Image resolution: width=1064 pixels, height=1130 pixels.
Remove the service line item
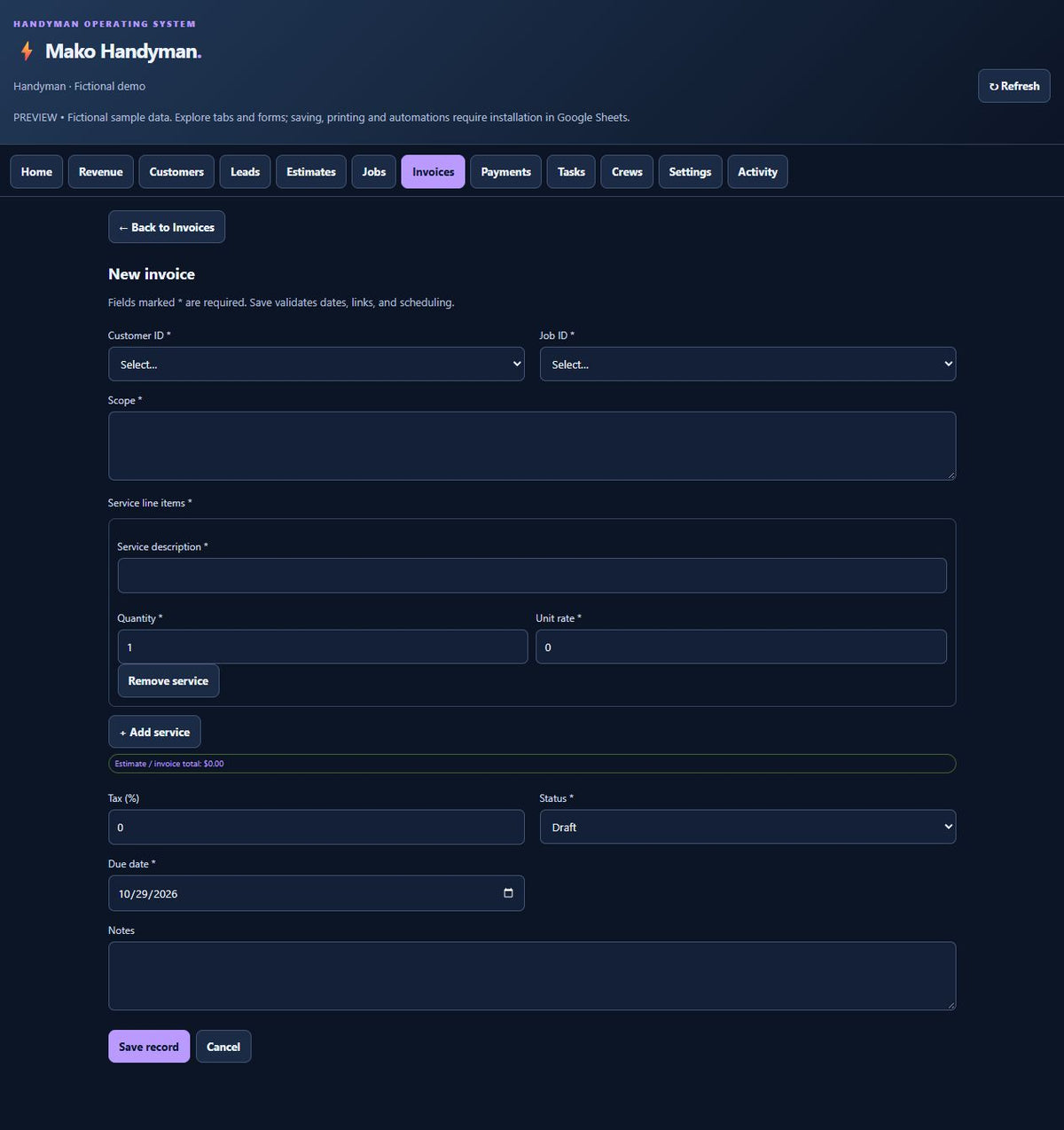pyautogui.click(x=168, y=680)
